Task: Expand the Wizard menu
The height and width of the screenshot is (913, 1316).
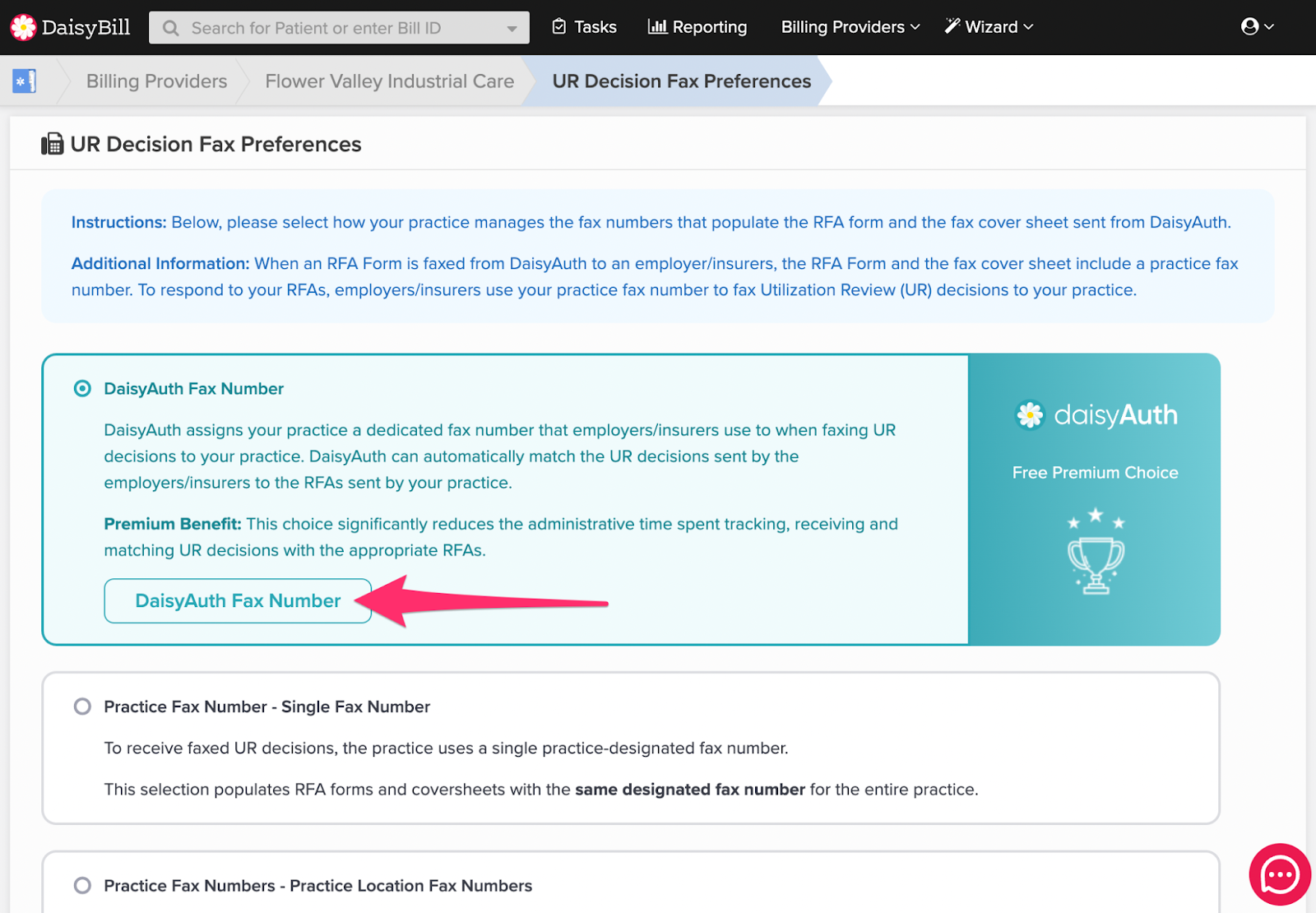Action: (x=989, y=27)
